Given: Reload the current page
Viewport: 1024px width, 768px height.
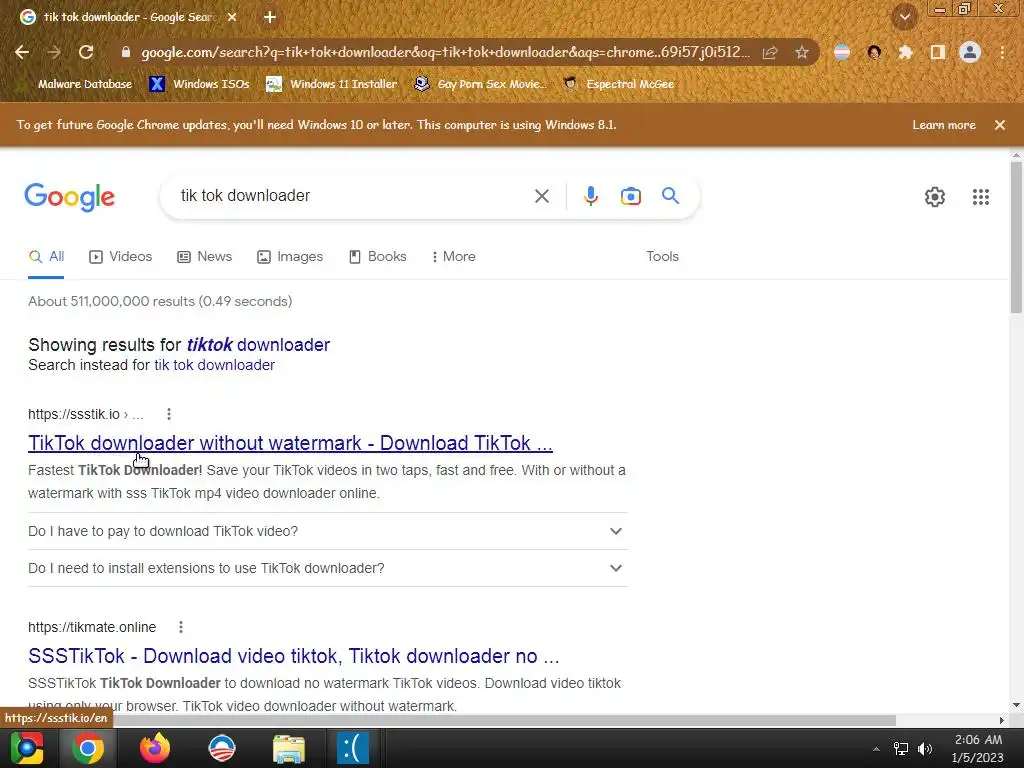Looking at the screenshot, I should pyautogui.click(x=86, y=52).
